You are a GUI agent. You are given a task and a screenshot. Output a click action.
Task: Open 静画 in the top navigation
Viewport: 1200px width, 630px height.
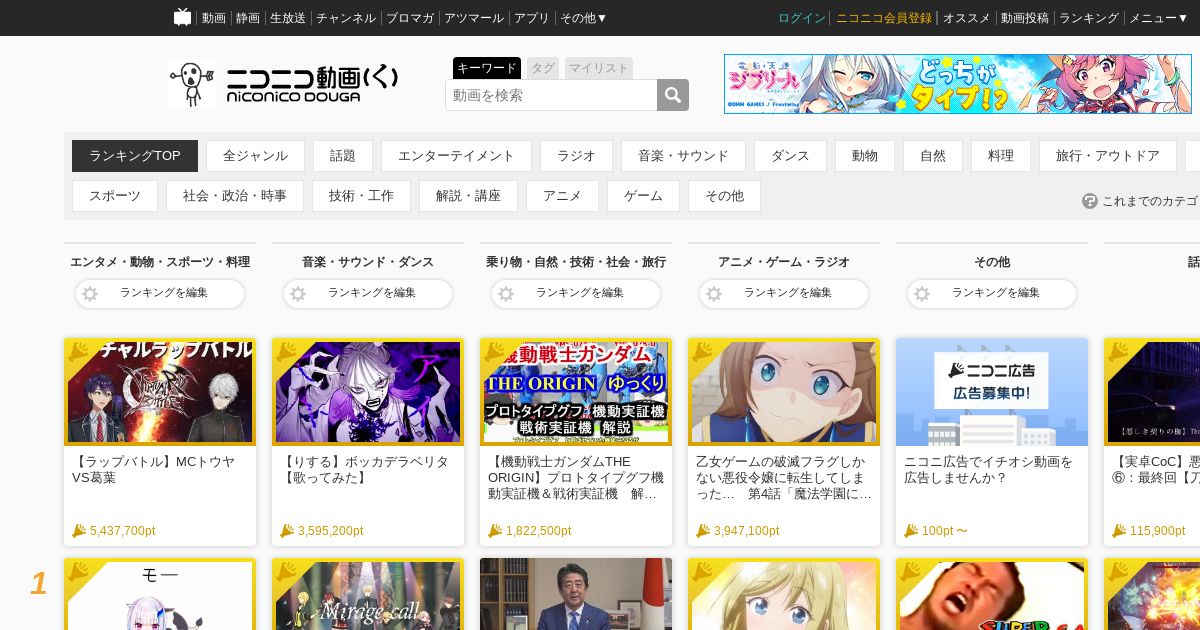(x=248, y=18)
